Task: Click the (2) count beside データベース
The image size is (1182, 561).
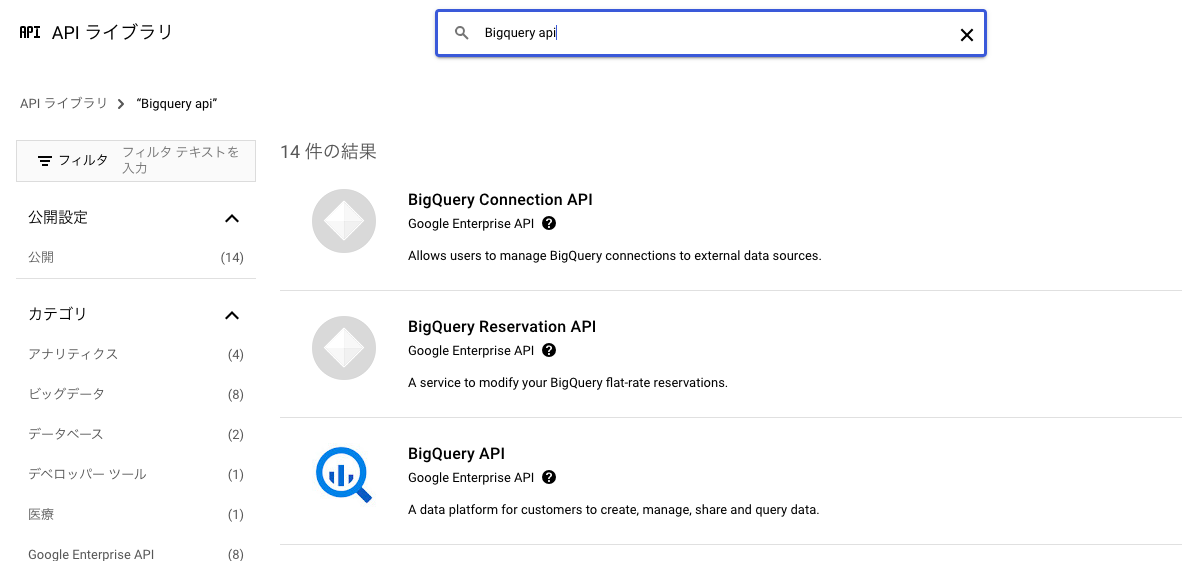Action: click(x=236, y=434)
